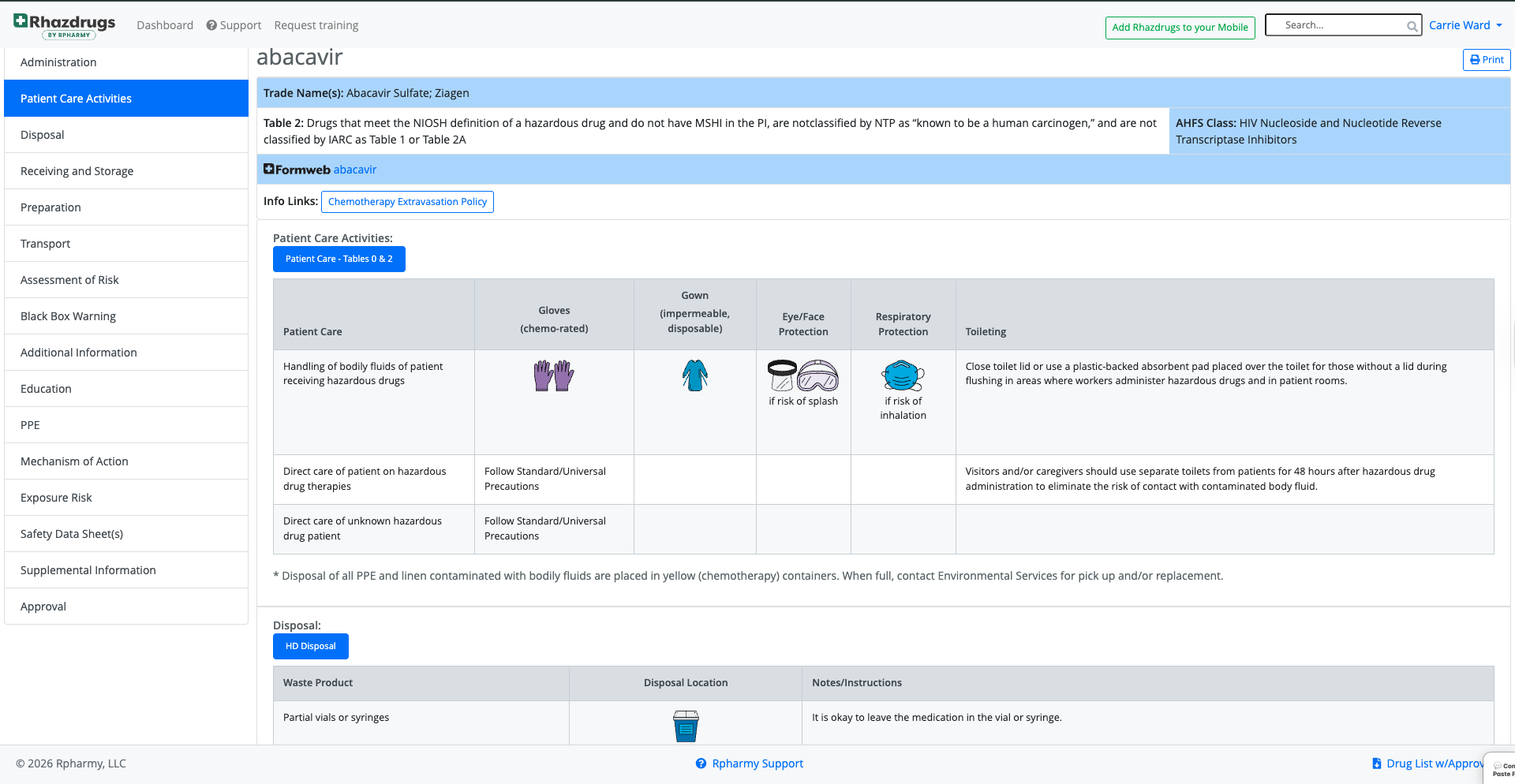This screenshot has height=784, width=1515.
Task: Click the blue respirator mask icon
Action: pos(903,376)
